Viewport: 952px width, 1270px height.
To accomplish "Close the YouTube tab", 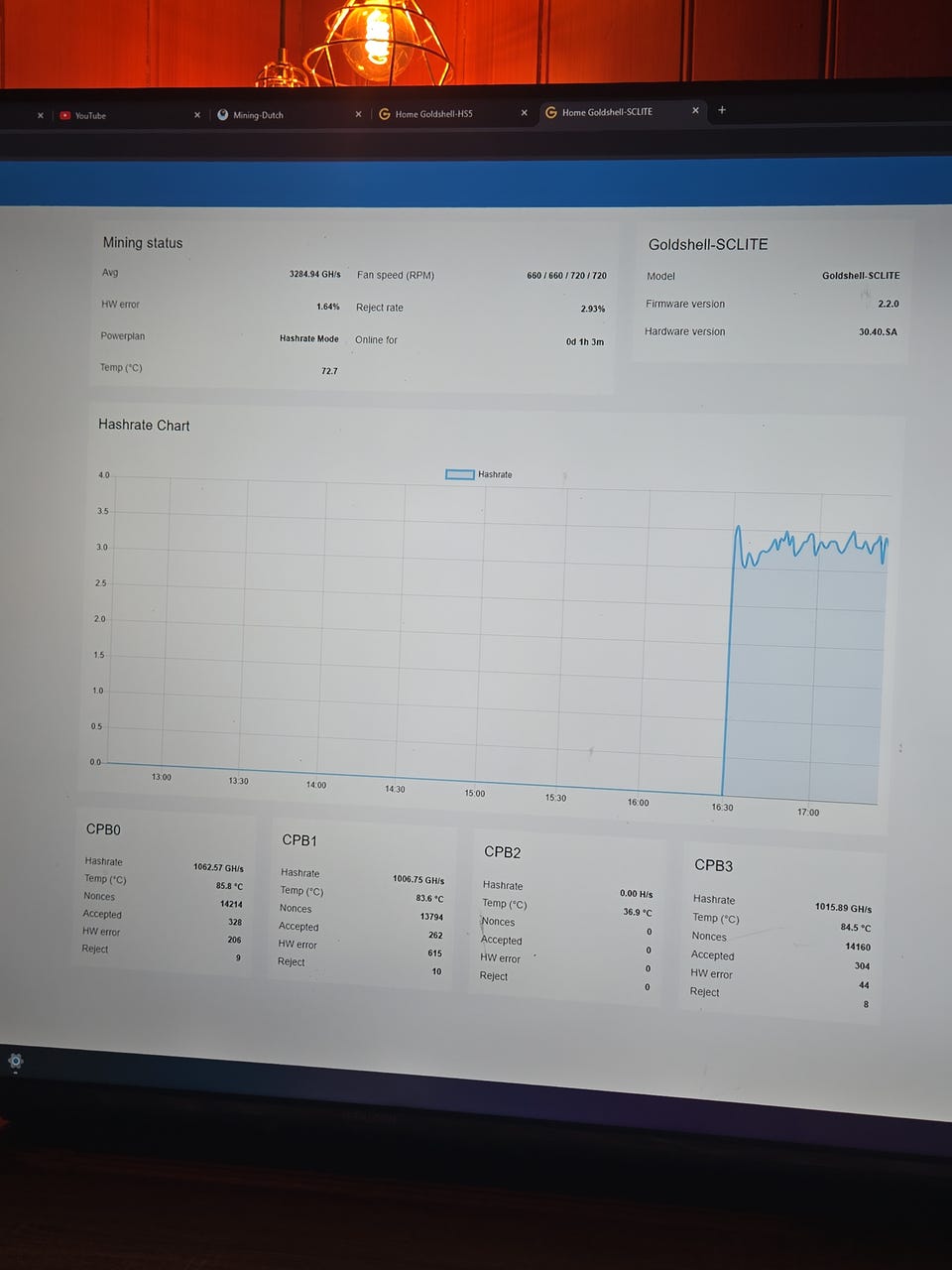I will point(197,115).
